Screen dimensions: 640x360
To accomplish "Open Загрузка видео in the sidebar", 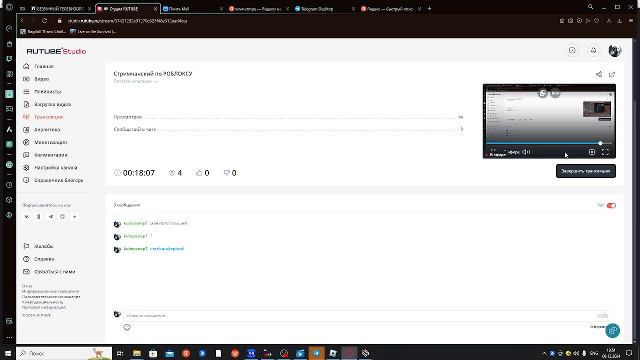I will click(53, 104).
